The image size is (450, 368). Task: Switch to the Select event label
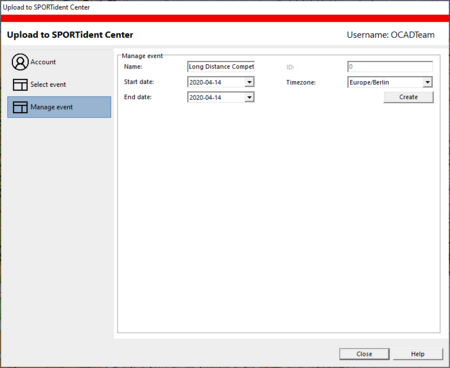[x=48, y=85]
